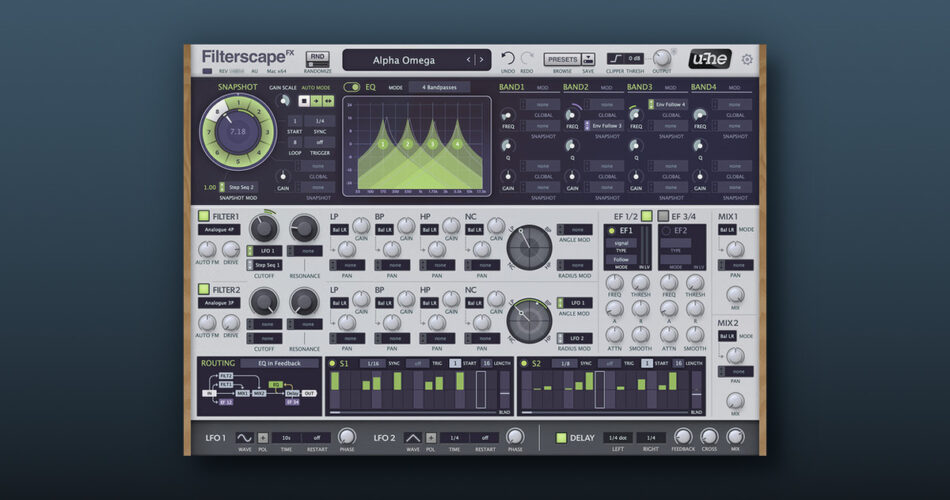Toggle the DELAY enable checkbox

561,437
